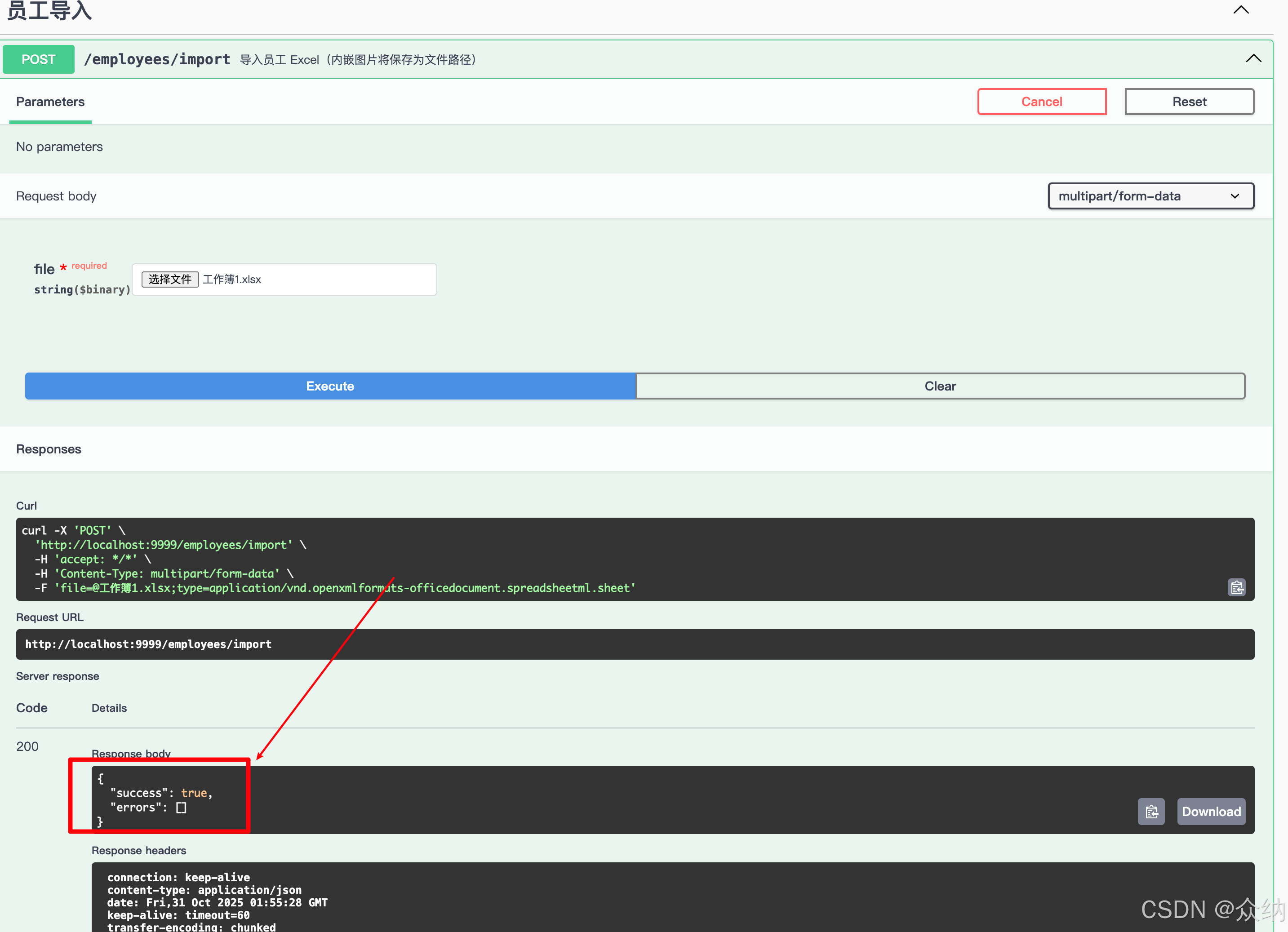This screenshot has width=1288, height=932.
Task: Copy the response body to clipboard
Action: [1150, 812]
